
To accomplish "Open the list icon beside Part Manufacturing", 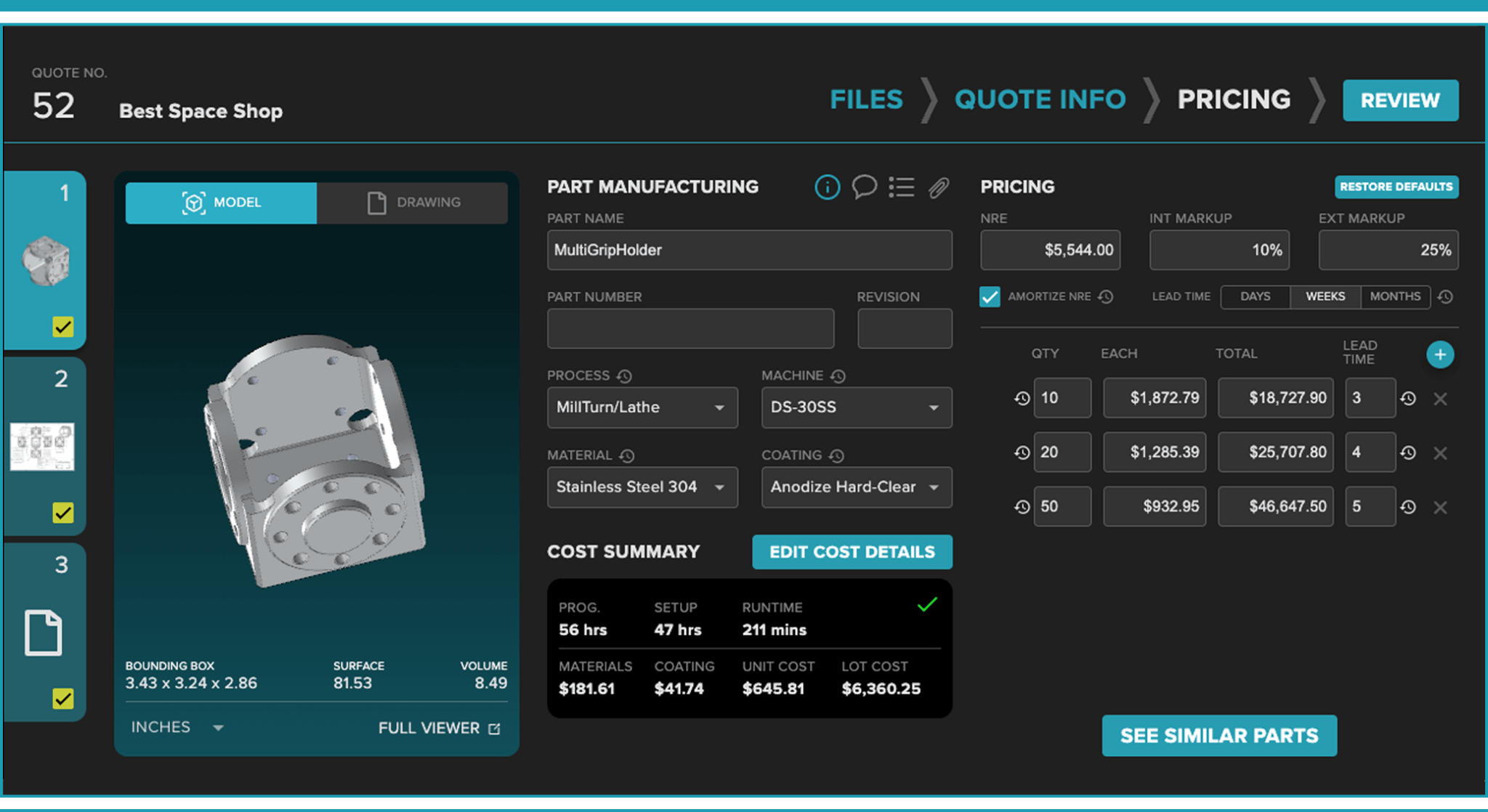I will (x=902, y=187).
